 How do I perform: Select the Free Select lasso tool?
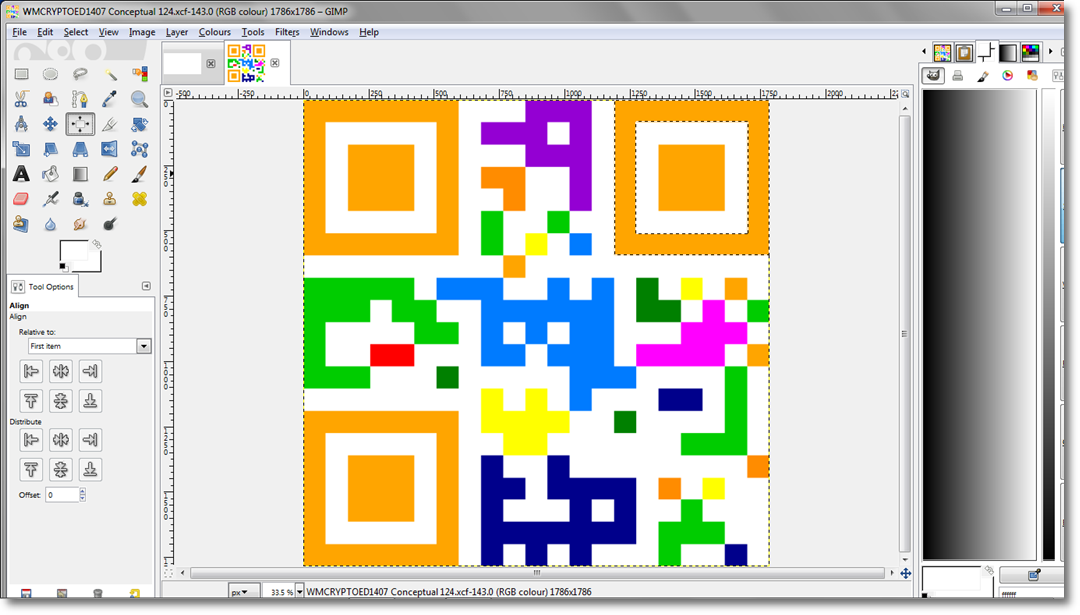click(80, 74)
